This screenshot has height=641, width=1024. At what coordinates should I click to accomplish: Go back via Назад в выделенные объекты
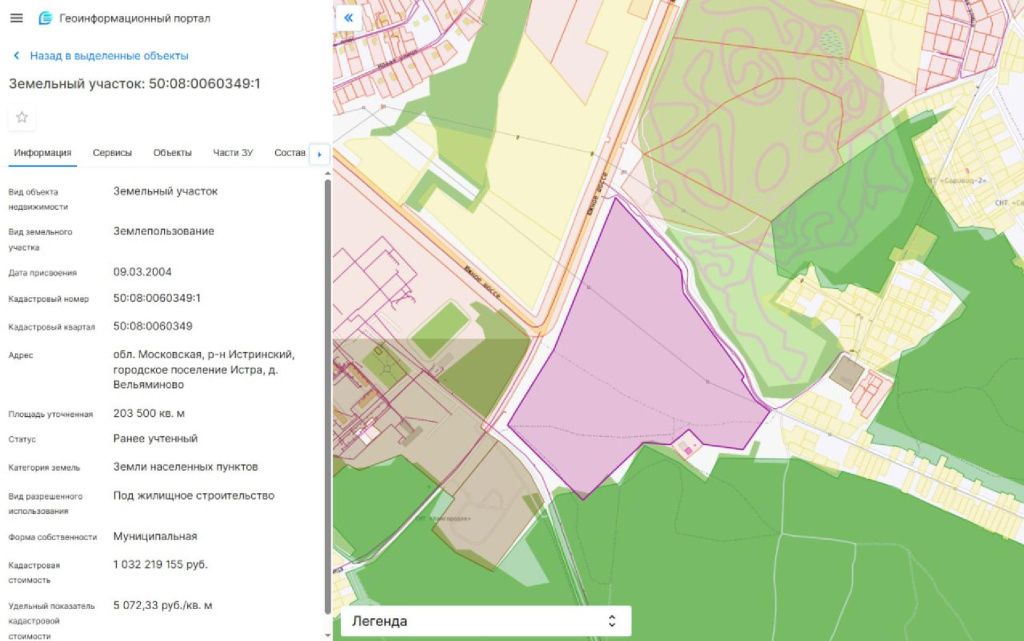(x=108, y=56)
